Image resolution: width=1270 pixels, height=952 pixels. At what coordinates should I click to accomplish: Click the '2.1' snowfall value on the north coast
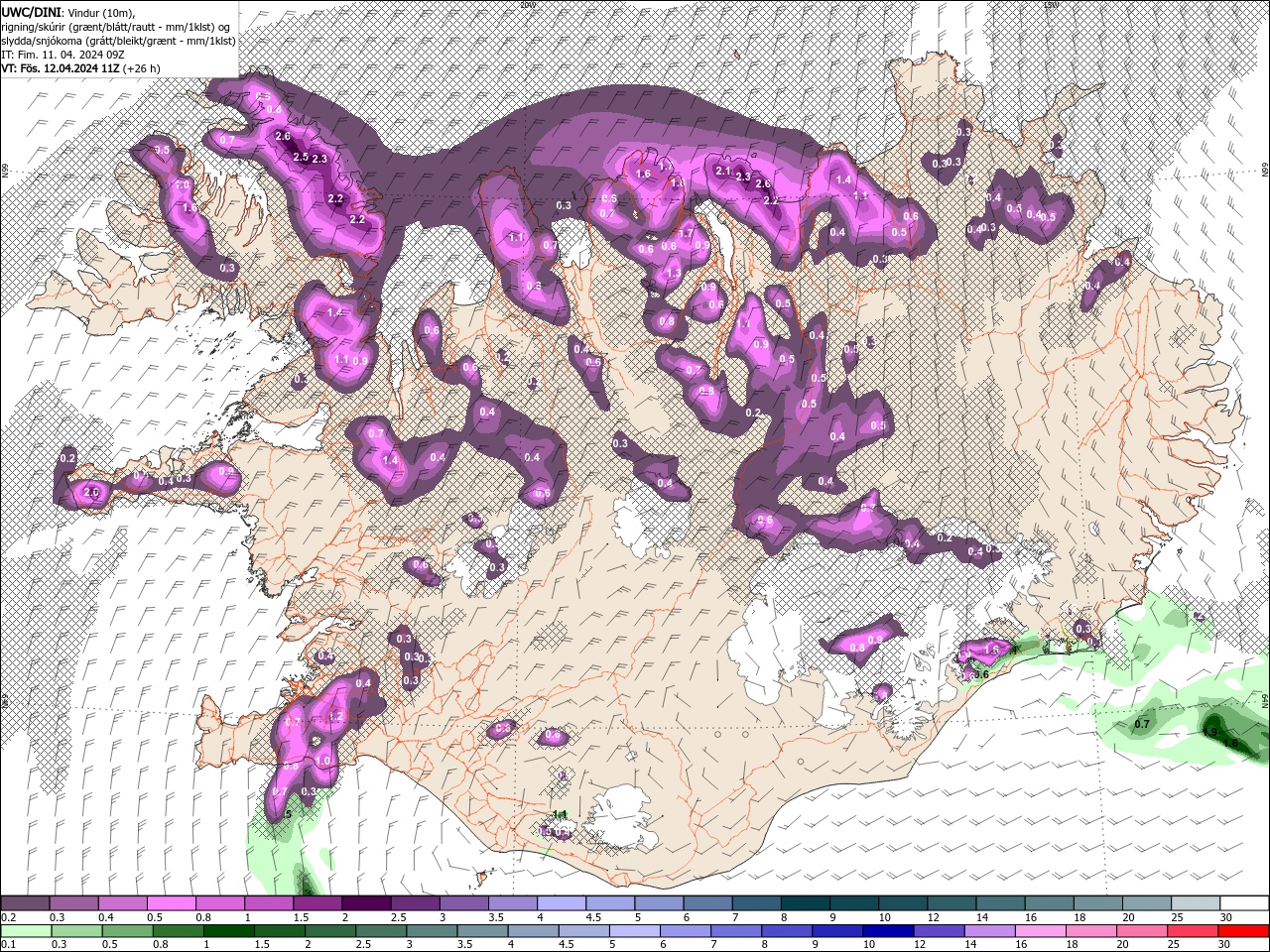point(722,171)
